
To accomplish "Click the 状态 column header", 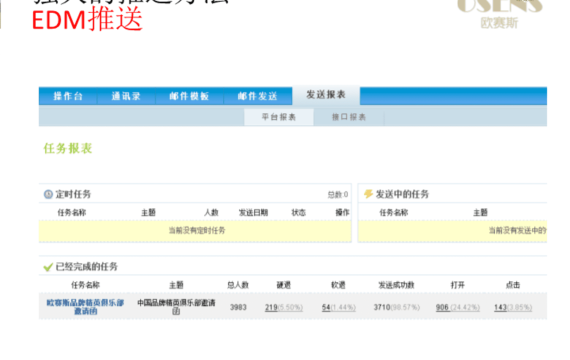I will (x=298, y=212).
